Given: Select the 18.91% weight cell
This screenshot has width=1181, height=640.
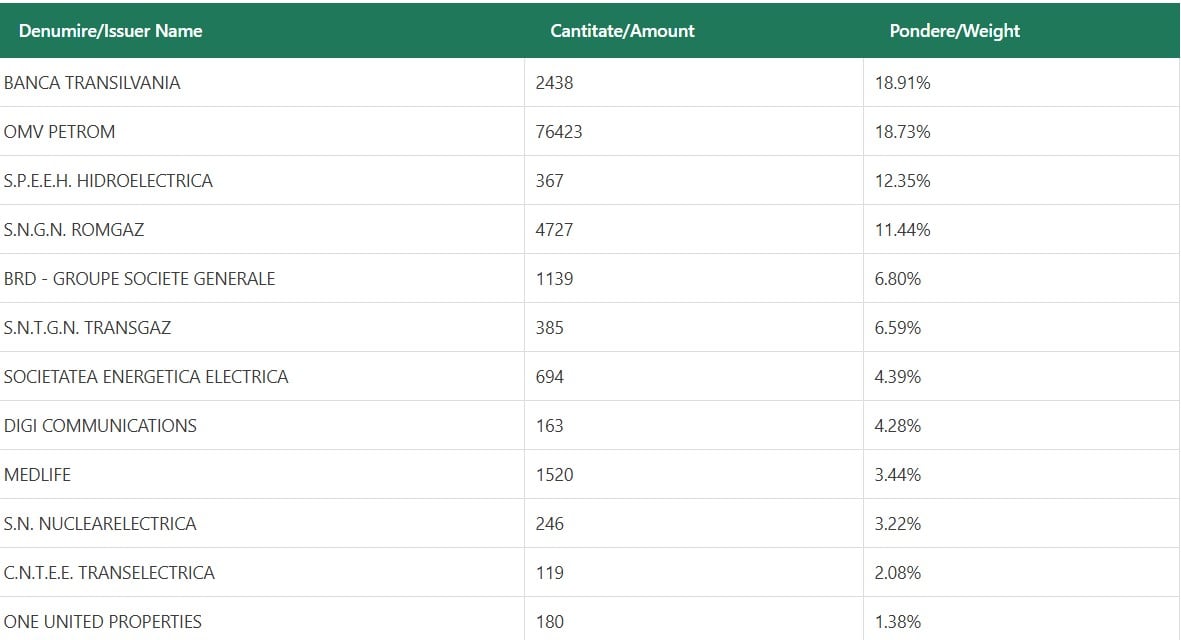Looking at the screenshot, I should [x=902, y=83].
